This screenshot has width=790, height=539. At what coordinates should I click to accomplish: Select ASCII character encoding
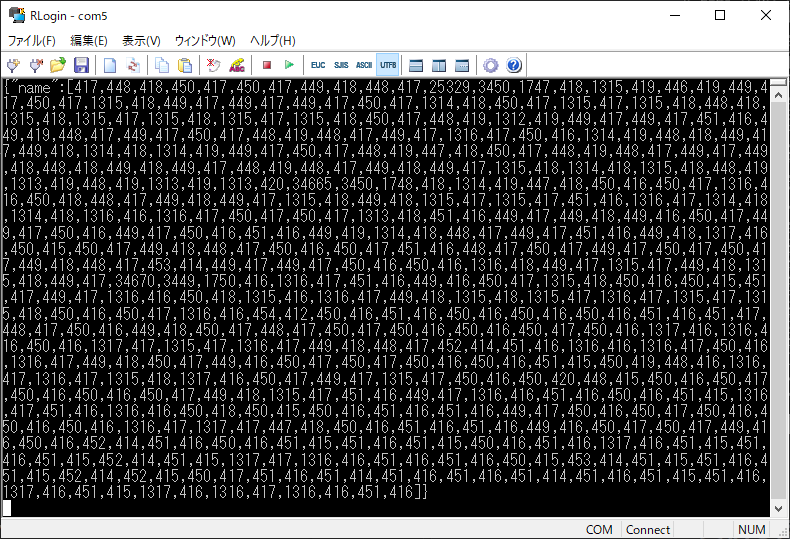[x=364, y=65]
